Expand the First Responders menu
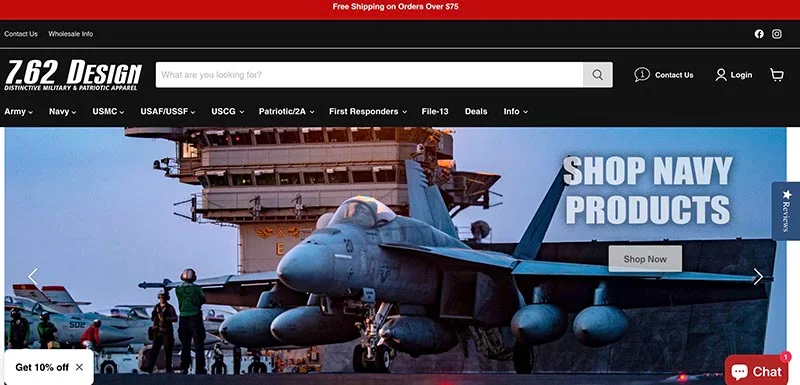 point(368,111)
